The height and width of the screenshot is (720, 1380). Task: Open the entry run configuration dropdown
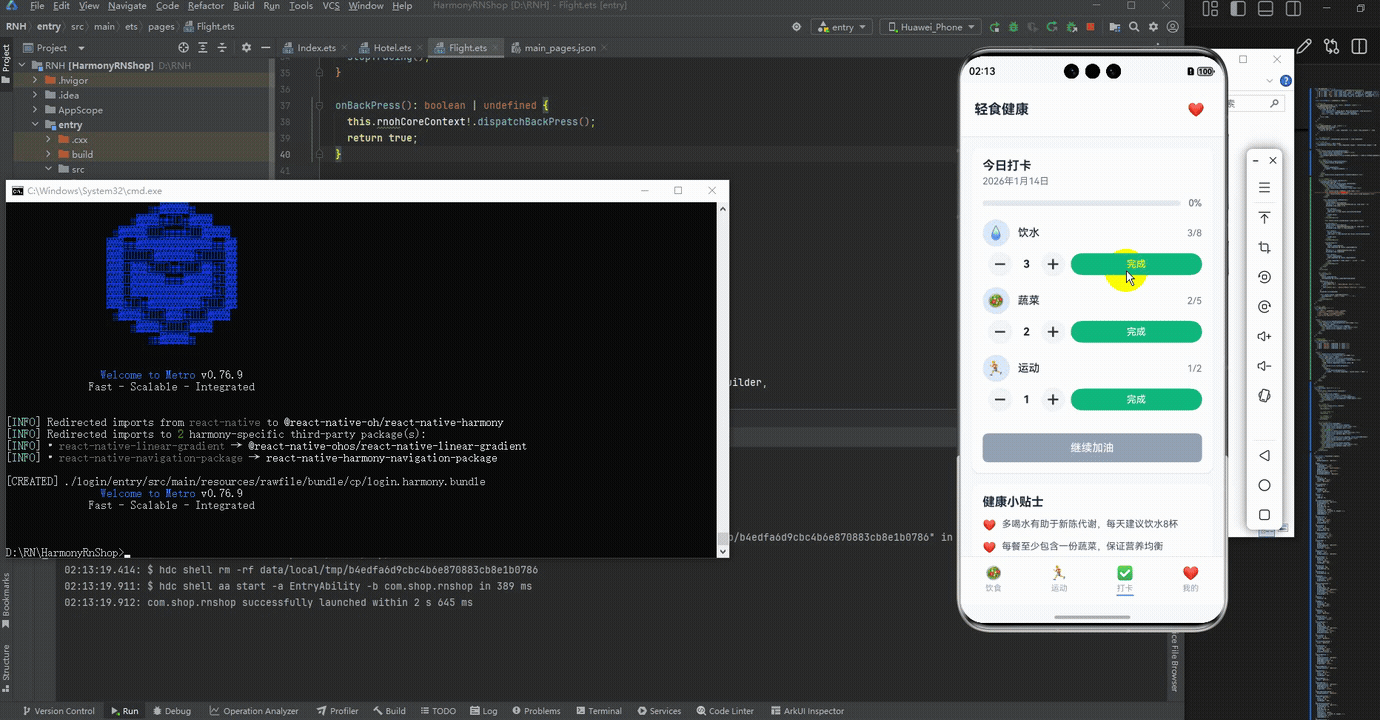[842, 27]
